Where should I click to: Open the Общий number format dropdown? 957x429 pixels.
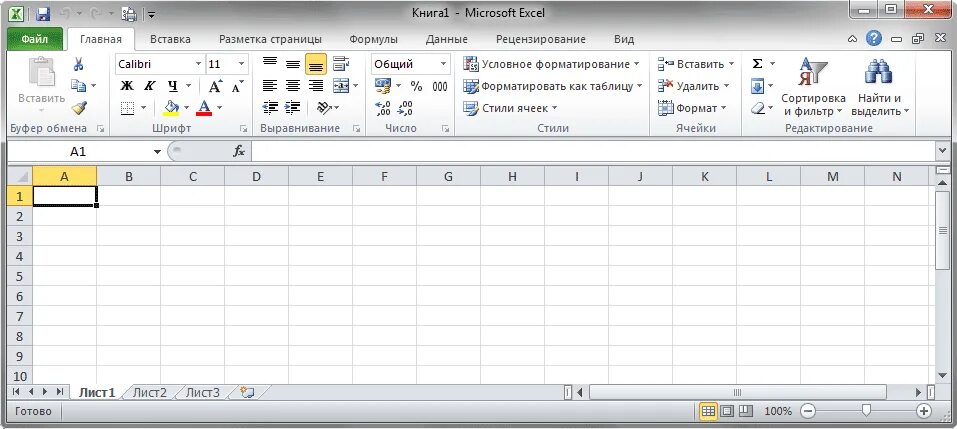(x=444, y=64)
